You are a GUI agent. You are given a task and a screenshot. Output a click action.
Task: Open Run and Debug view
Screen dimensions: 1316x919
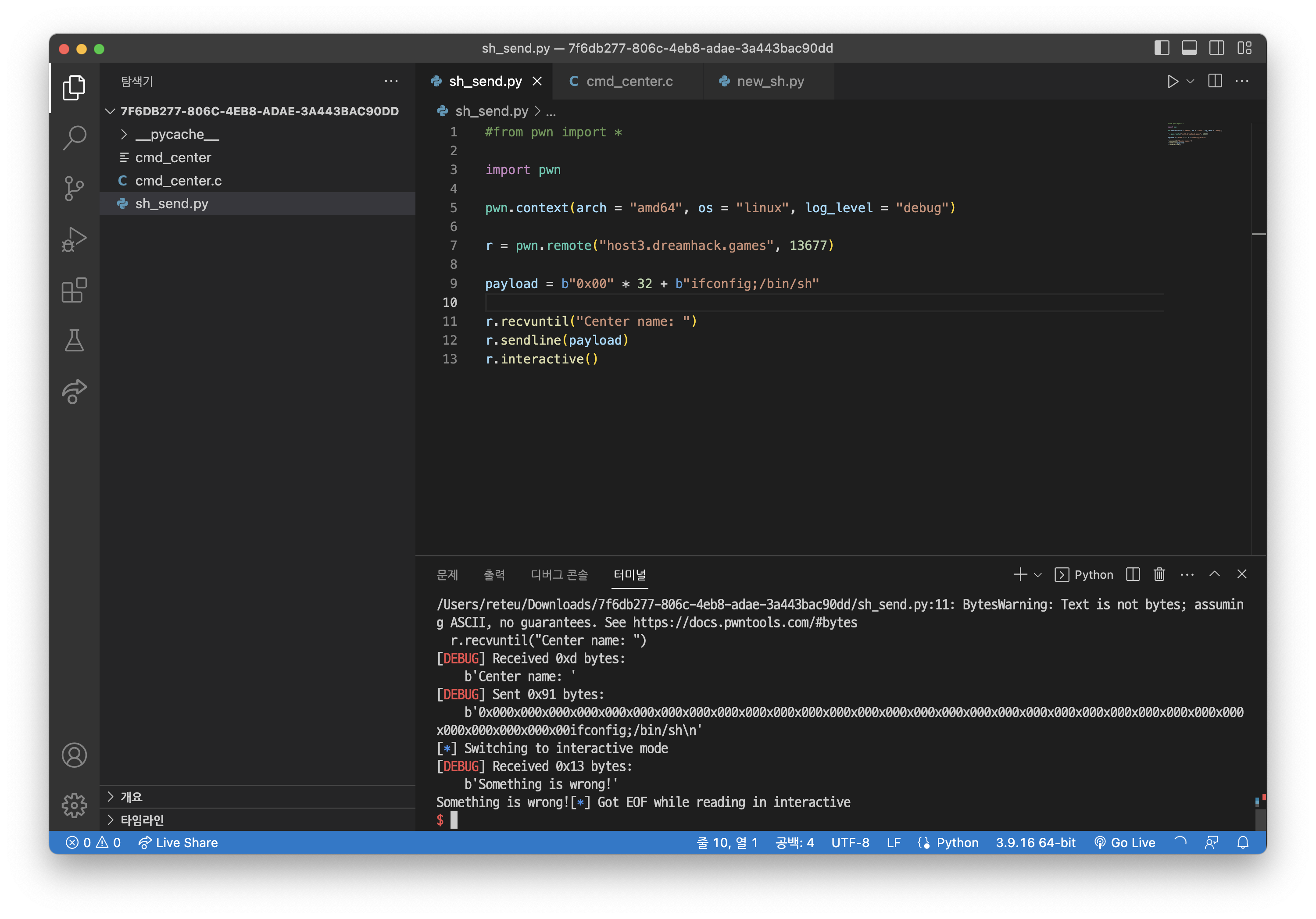tap(74, 239)
